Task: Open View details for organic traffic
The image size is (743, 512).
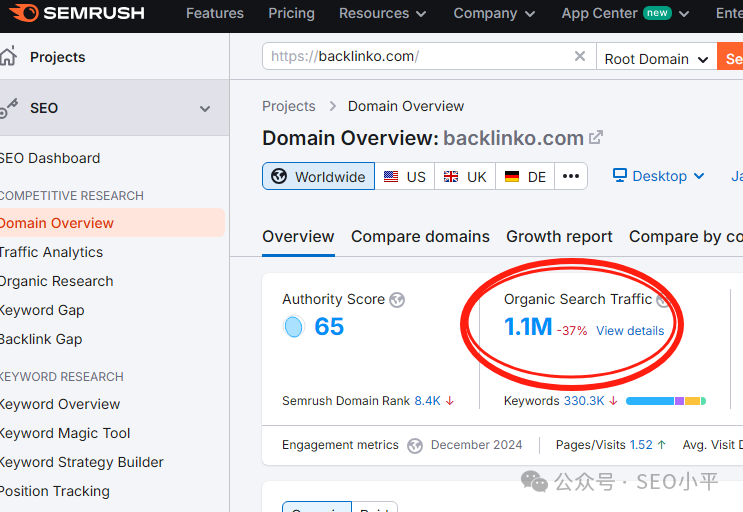Action: coord(630,331)
